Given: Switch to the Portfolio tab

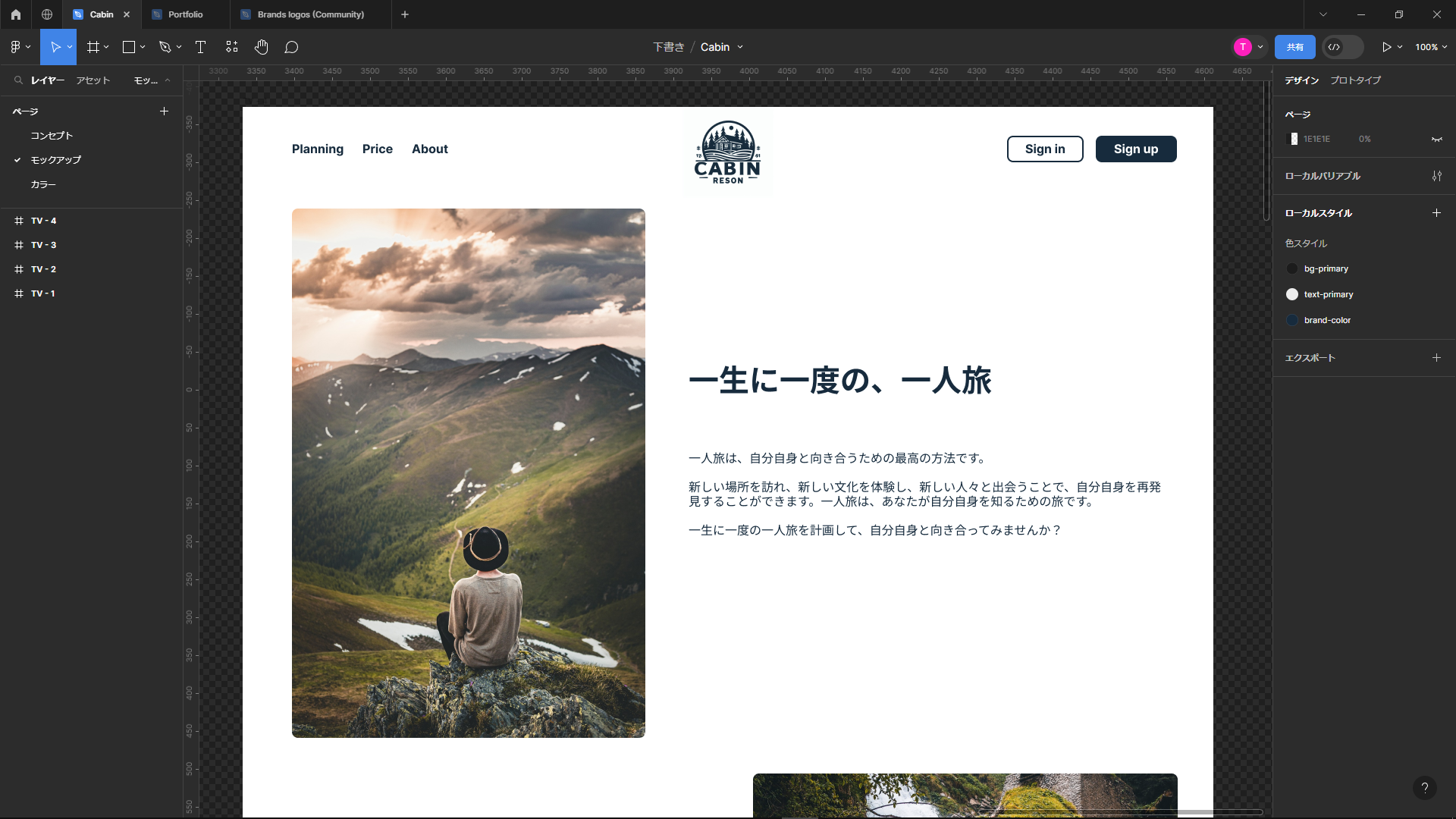Looking at the screenshot, I should tap(185, 14).
